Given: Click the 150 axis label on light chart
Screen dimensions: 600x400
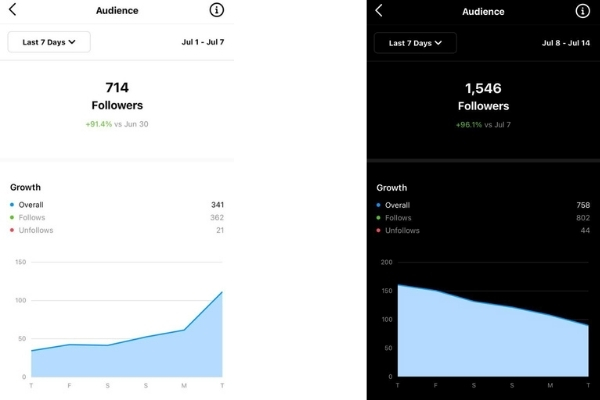Looking at the screenshot, I should 21,262.
